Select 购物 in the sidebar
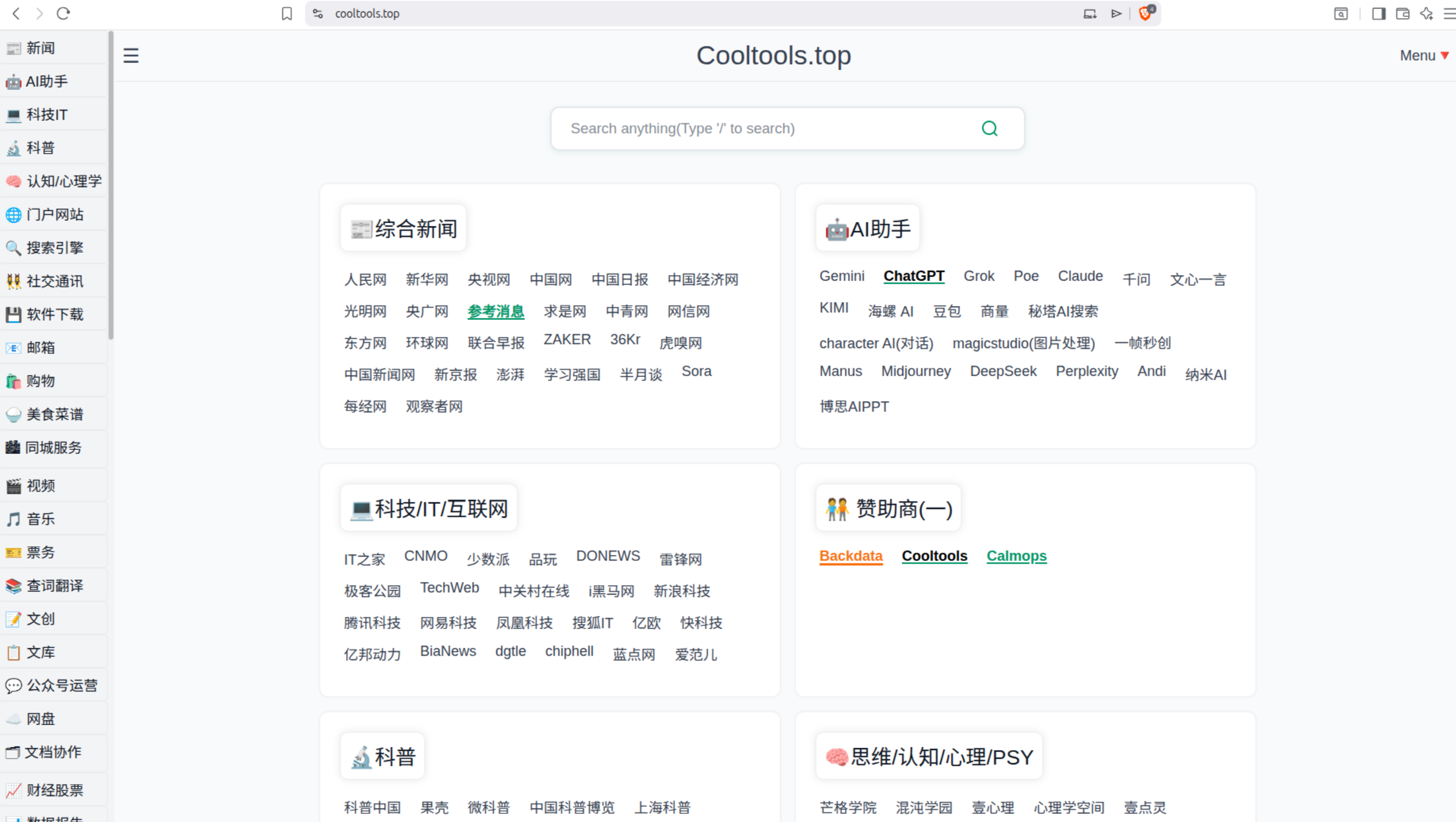The height and width of the screenshot is (822, 1456). coord(53,381)
